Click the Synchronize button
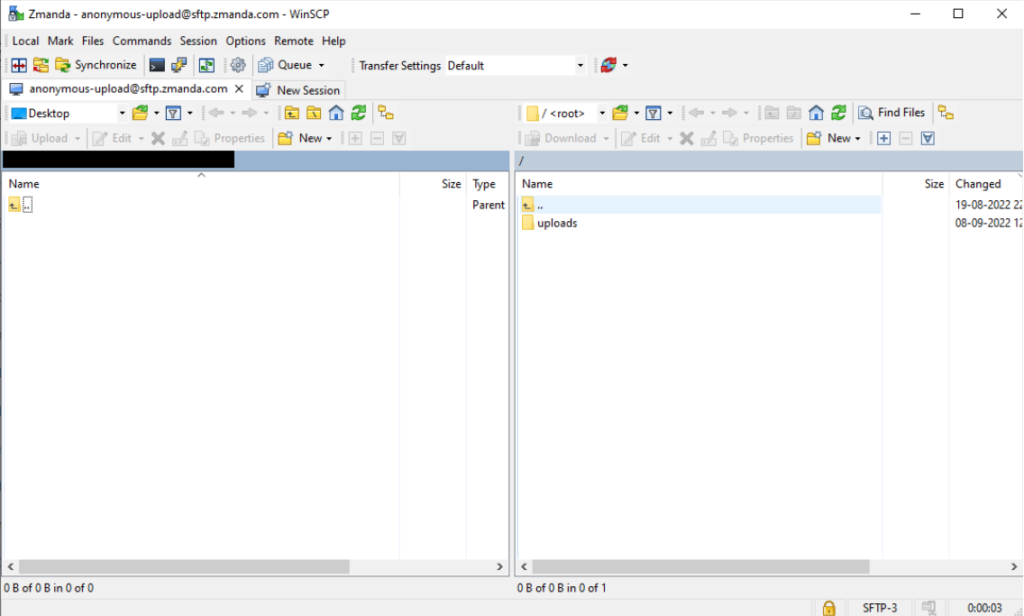Viewport: 1024px width, 616px height. coord(96,65)
